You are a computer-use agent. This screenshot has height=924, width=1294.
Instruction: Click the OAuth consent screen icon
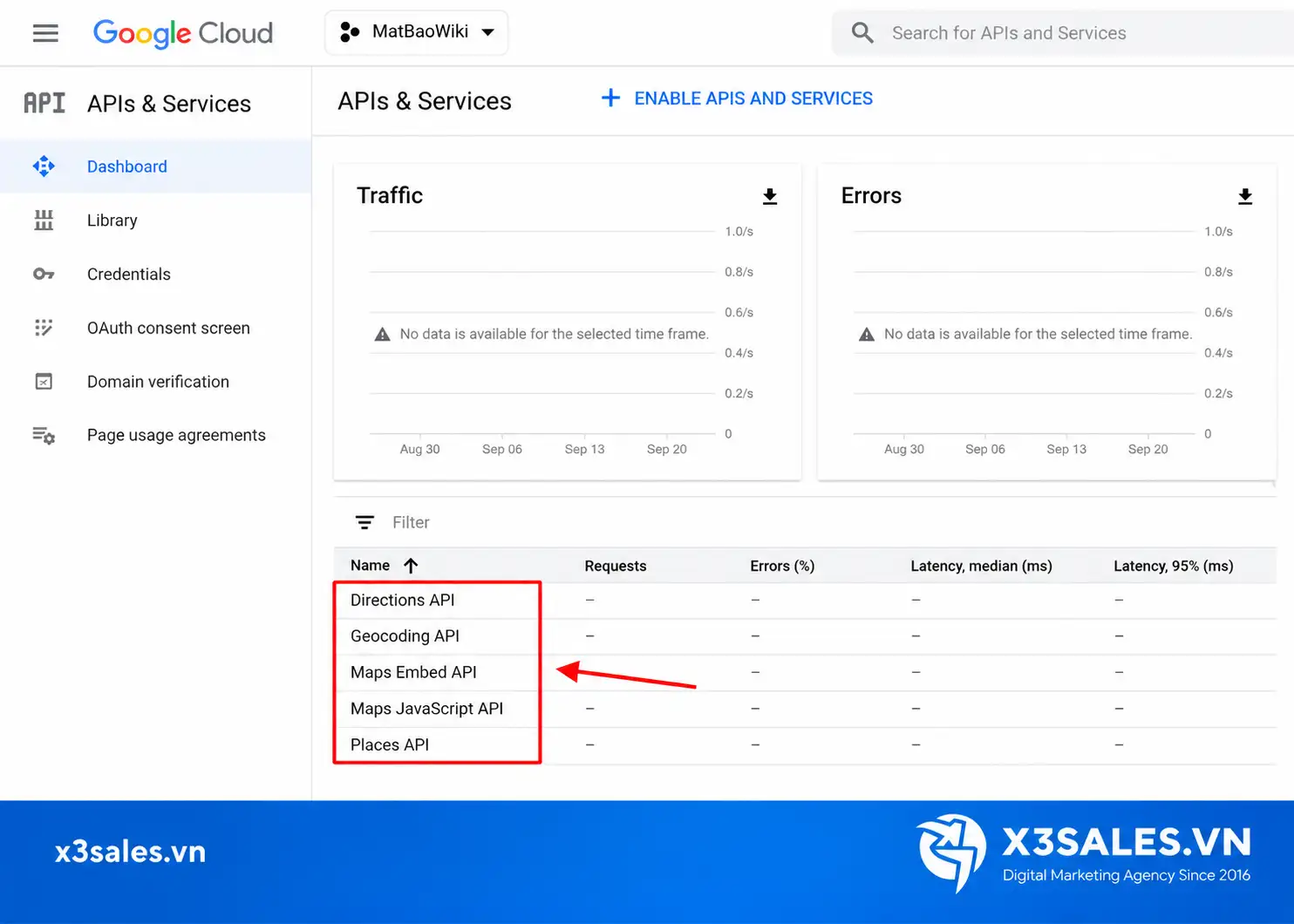click(44, 328)
